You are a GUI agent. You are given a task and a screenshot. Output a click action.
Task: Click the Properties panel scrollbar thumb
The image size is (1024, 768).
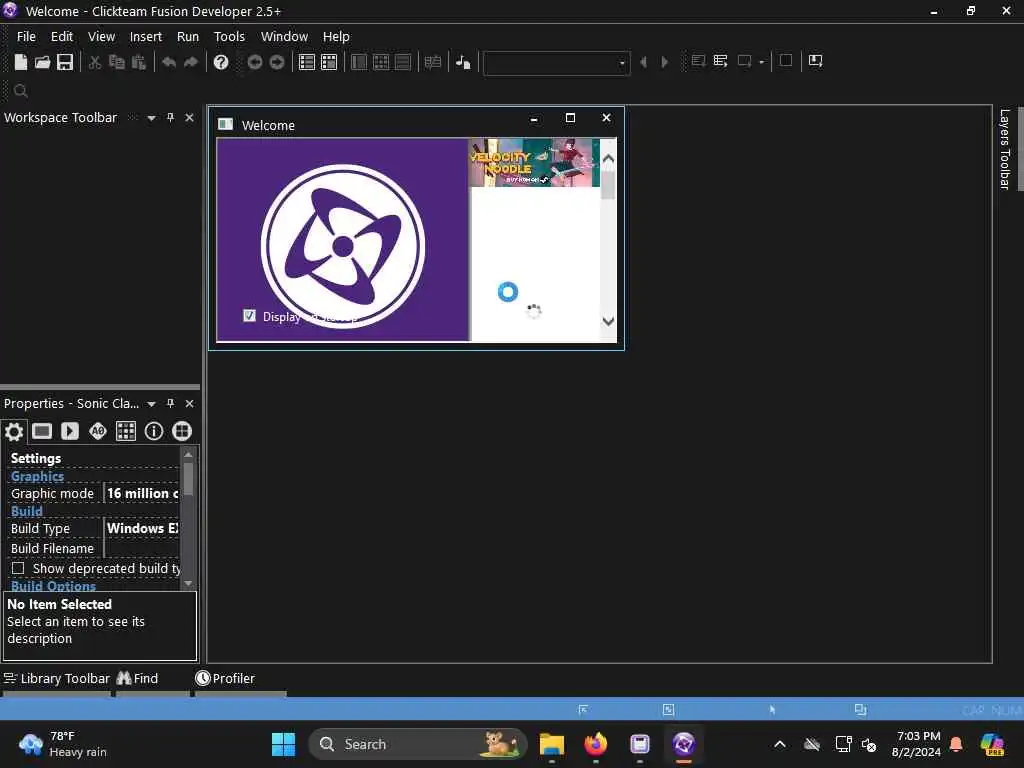click(x=188, y=479)
